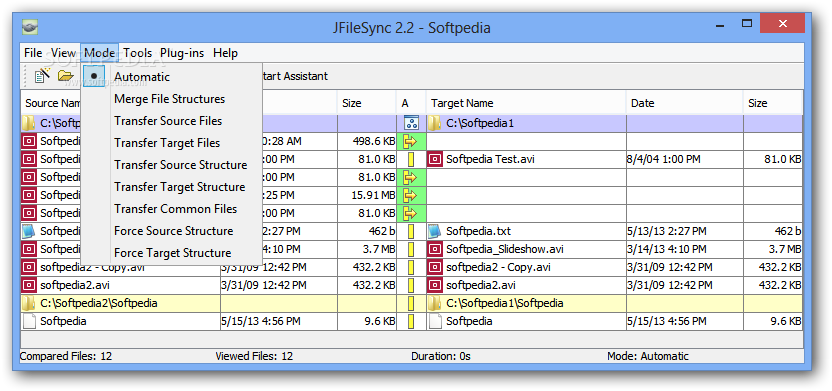Click the notepad icon of target Softpedia.txt
The width and height of the screenshot is (832, 391).
pyautogui.click(x=435, y=231)
